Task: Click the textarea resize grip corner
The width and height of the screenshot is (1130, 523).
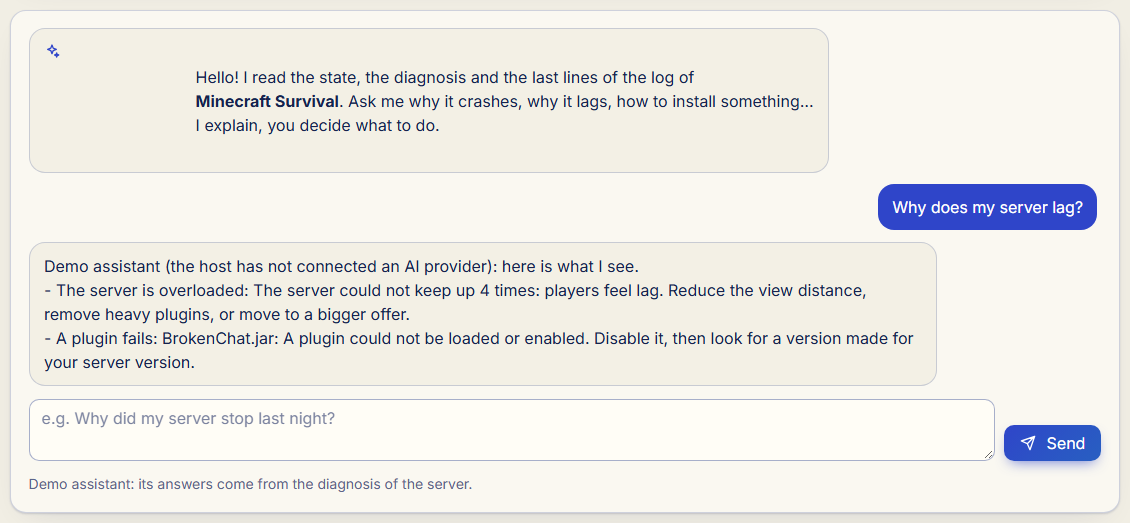Action: pyautogui.click(x=989, y=455)
